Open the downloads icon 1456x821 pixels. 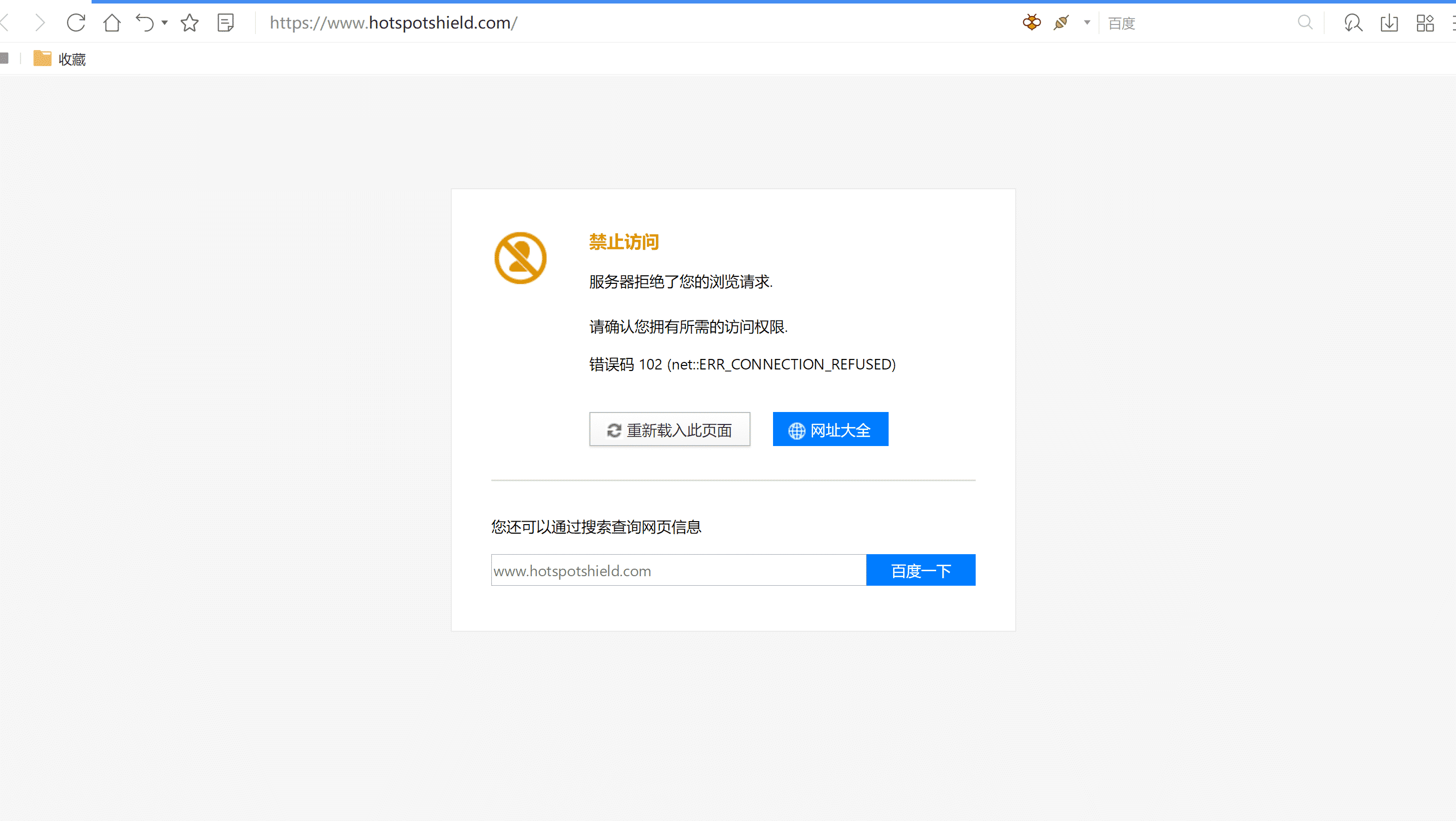[x=1389, y=23]
